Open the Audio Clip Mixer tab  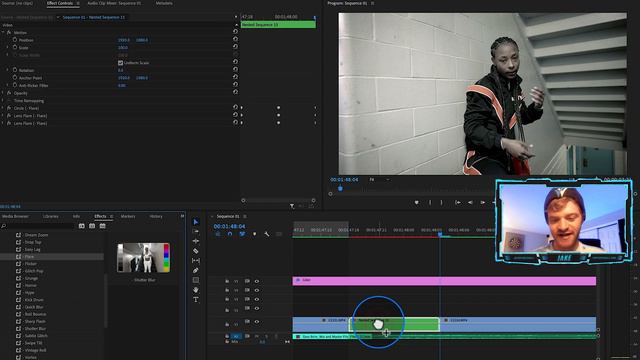click(x=114, y=3)
